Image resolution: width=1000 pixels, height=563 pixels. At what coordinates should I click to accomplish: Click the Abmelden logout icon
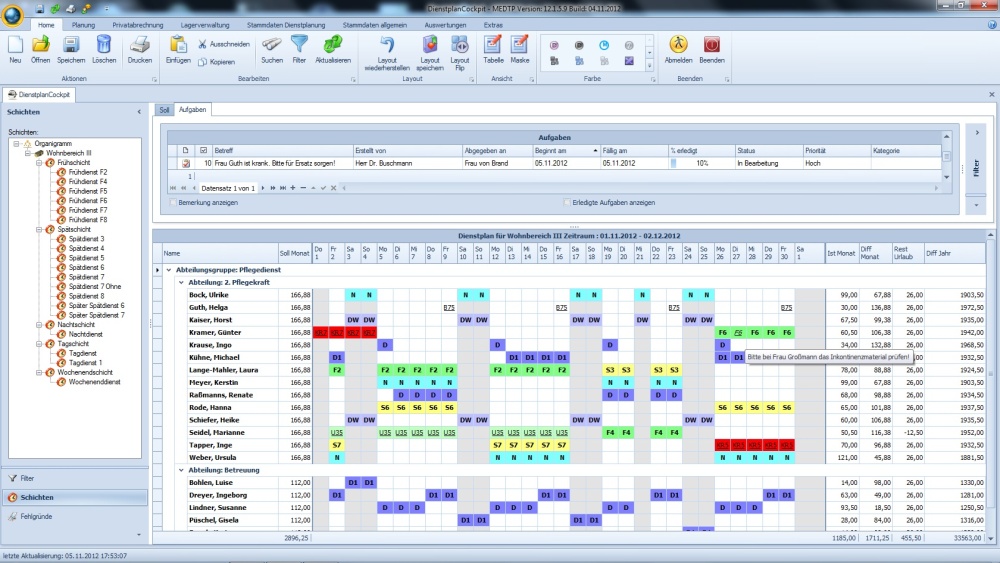point(678,45)
